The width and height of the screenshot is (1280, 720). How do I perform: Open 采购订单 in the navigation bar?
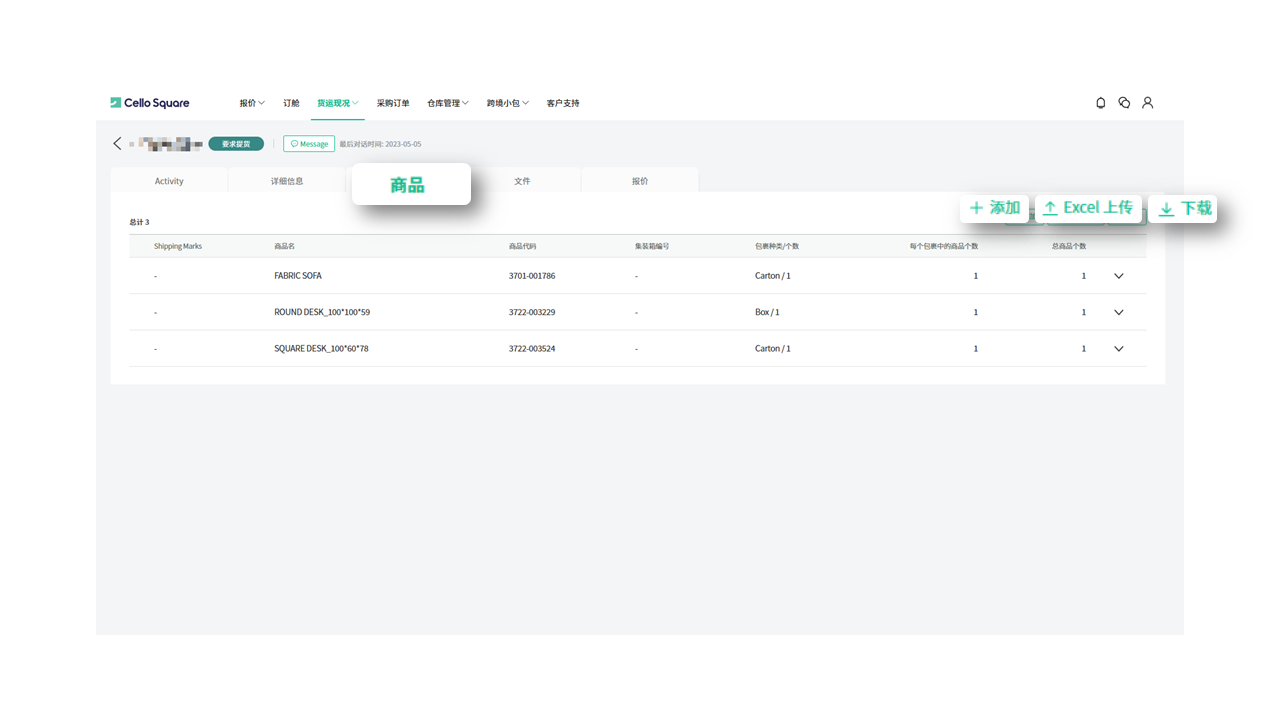[393, 103]
